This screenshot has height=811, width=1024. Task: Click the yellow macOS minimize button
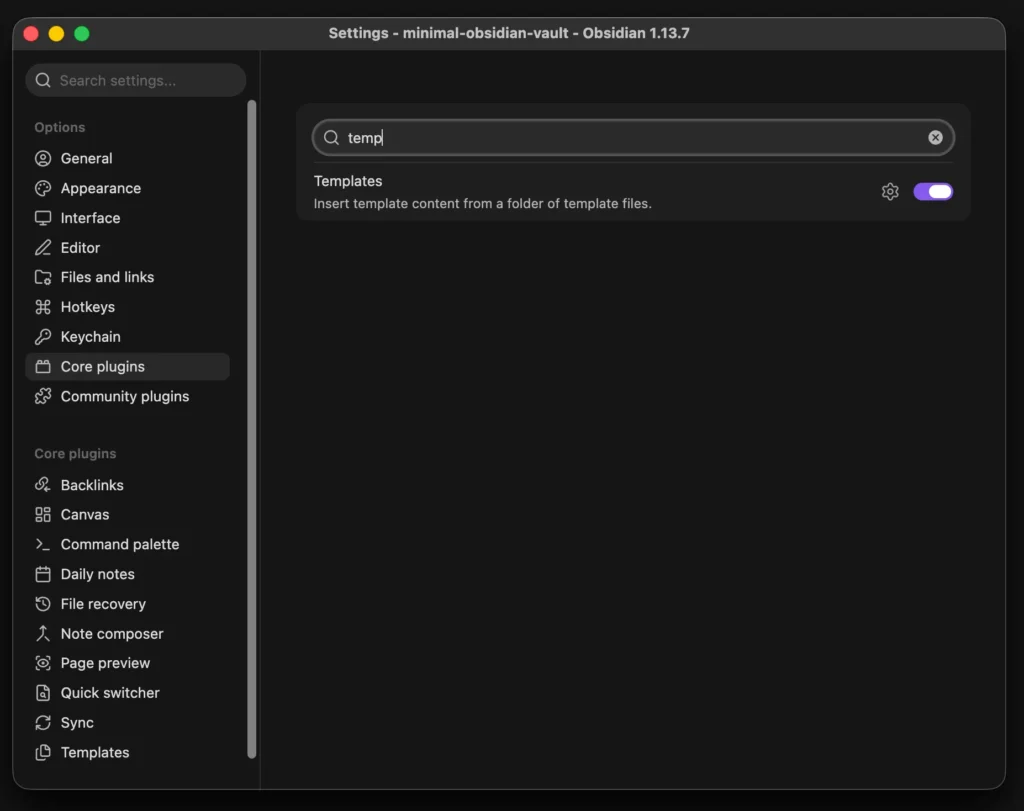[56, 33]
